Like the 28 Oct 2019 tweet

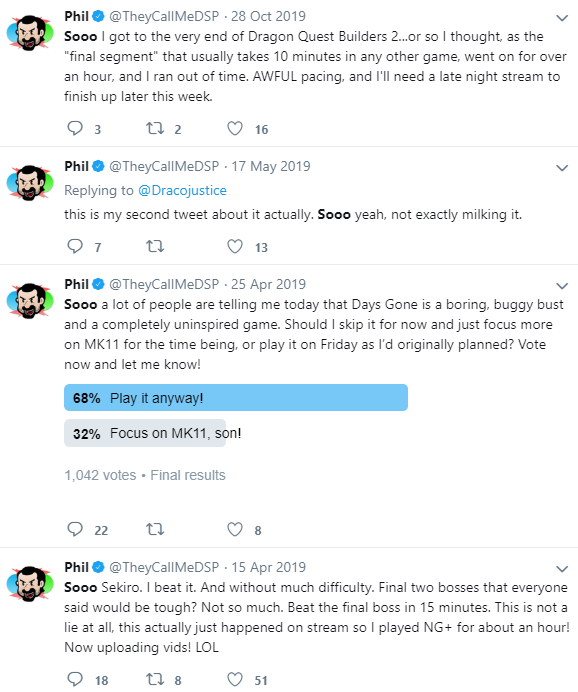point(235,128)
